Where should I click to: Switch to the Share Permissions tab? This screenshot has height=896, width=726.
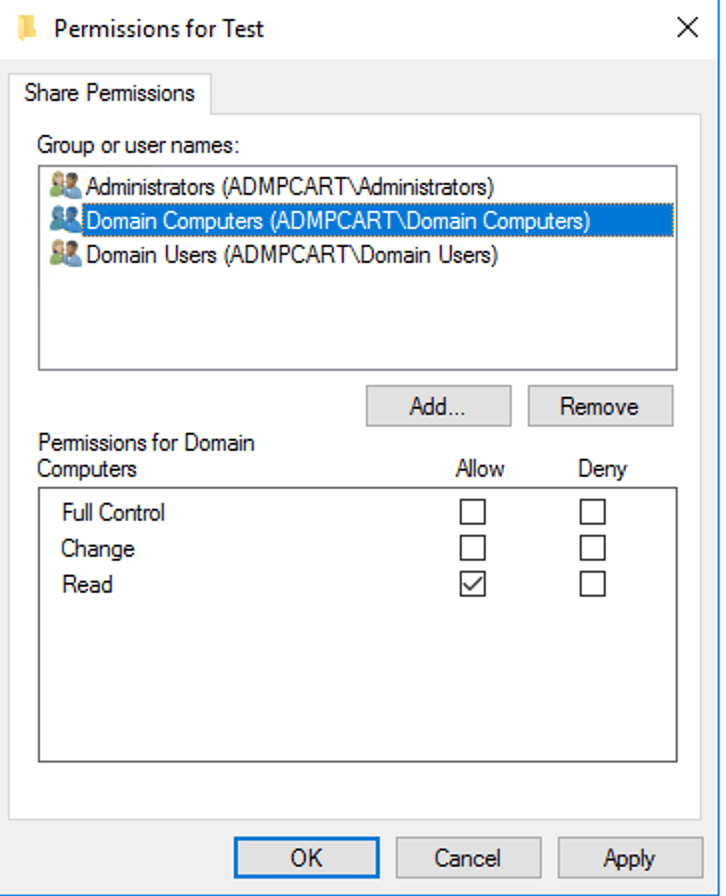tap(110, 93)
